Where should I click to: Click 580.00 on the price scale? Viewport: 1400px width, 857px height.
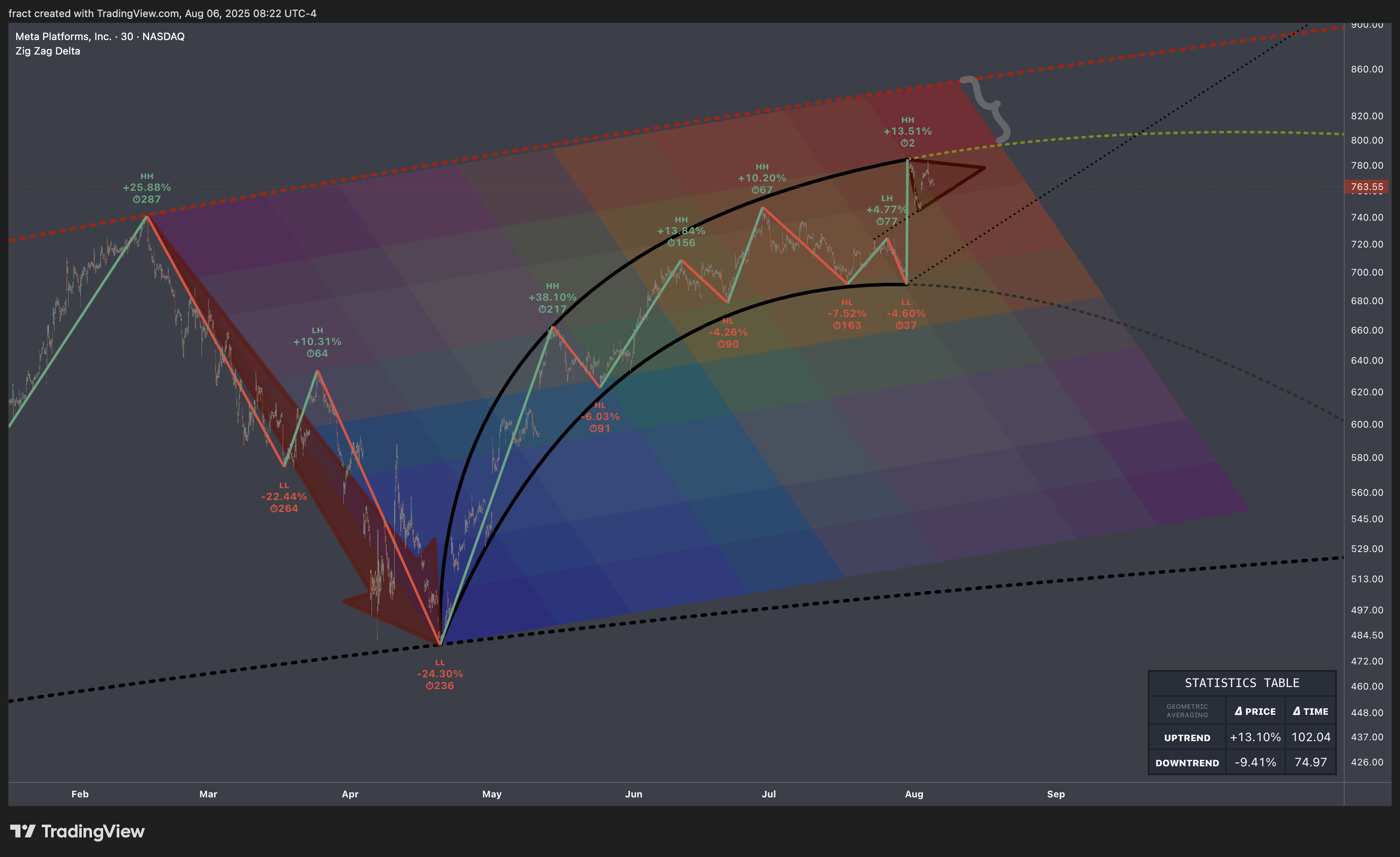(1367, 458)
